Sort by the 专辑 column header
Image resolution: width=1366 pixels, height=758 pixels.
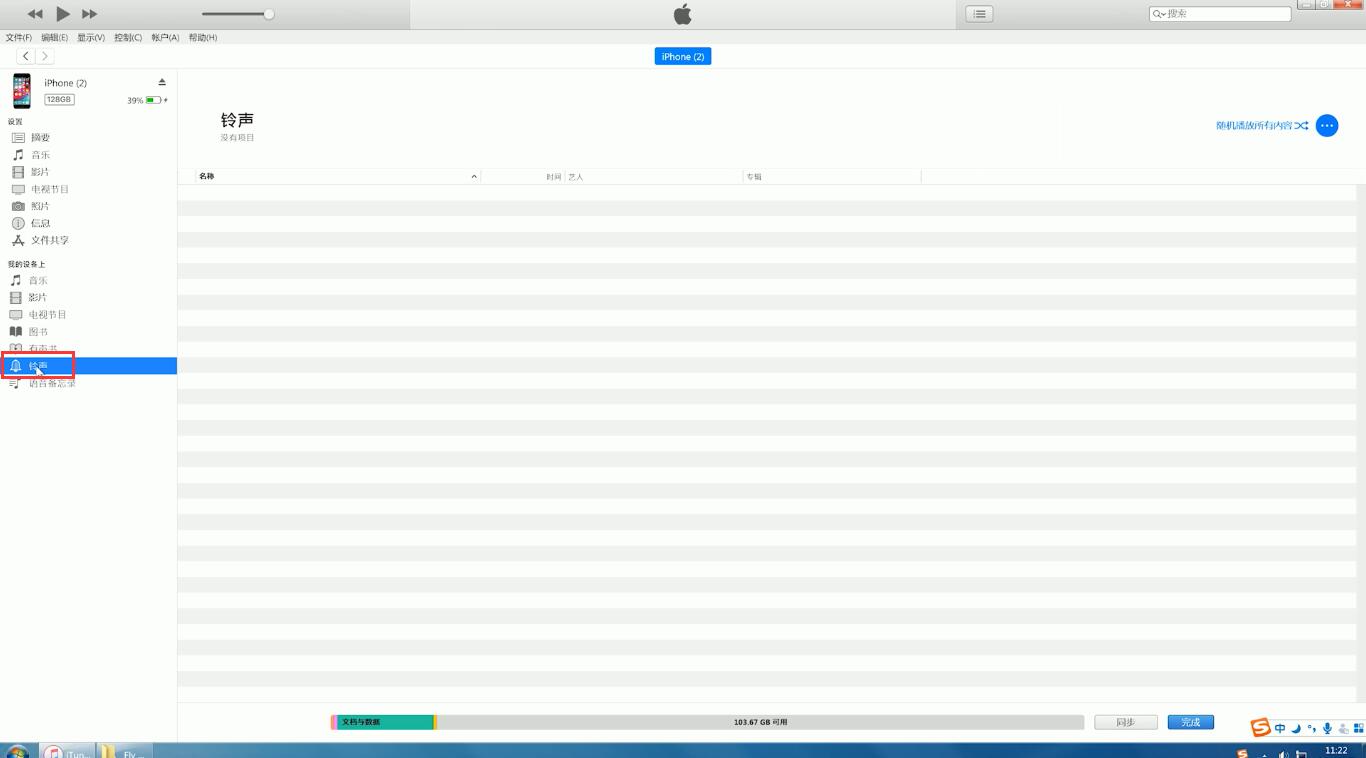(x=832, y=176)
